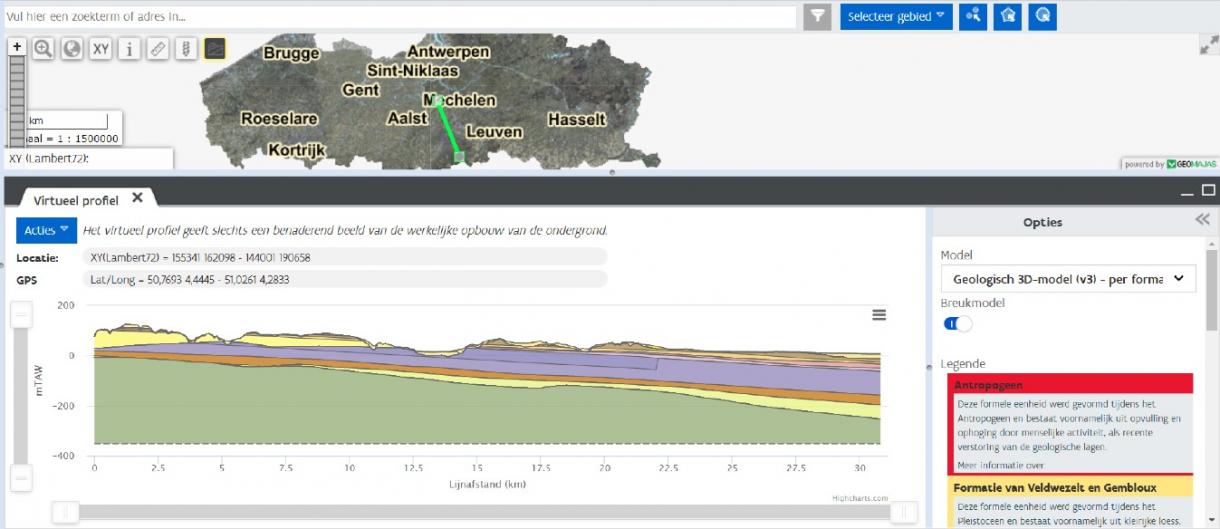Click the globe full-extent map icon
1220x529 pixels.
(72, 49)
